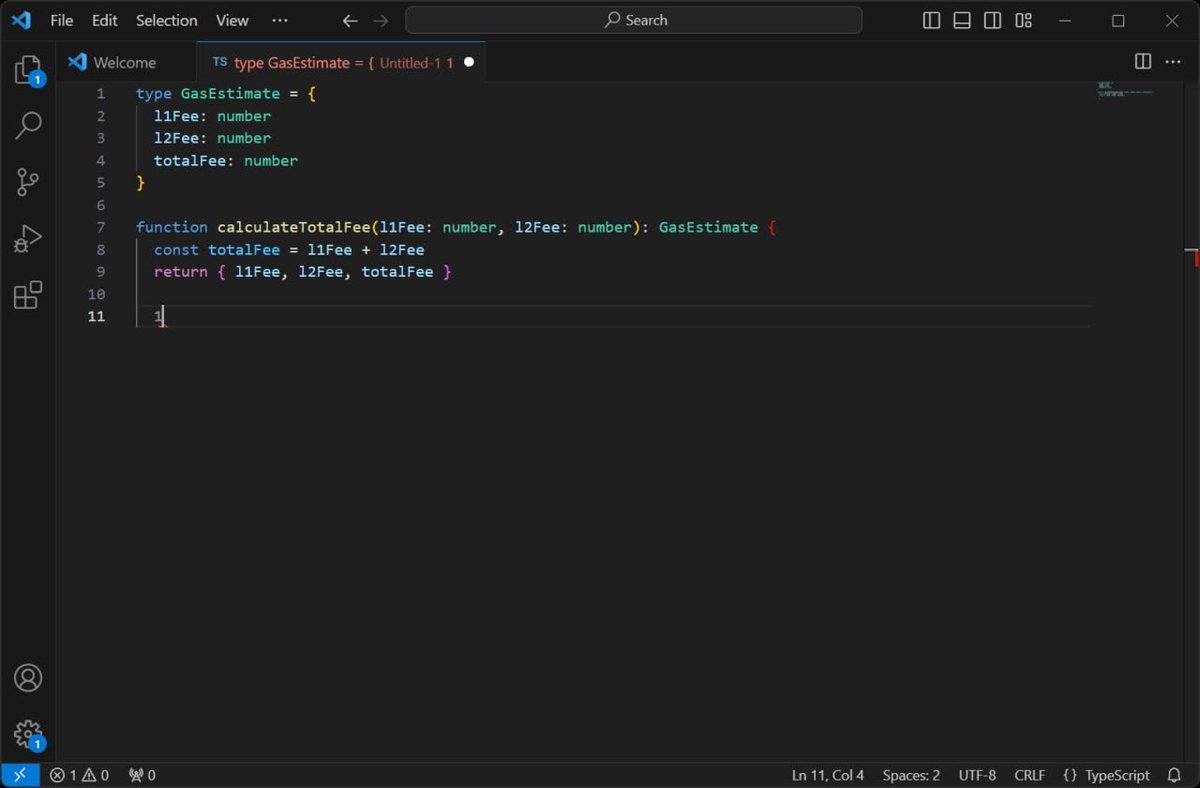Close the unsaved Untitled-1 tab dot
Screen dimensions: 1200x788
coord(469,62)
